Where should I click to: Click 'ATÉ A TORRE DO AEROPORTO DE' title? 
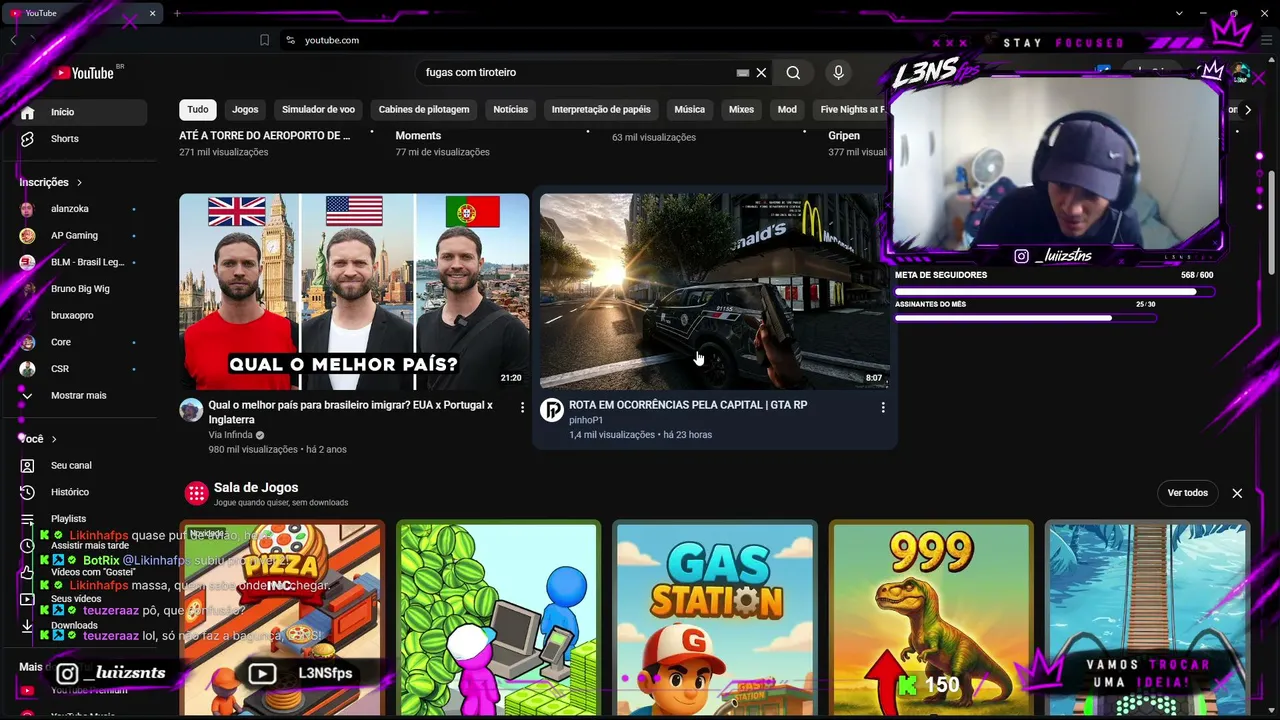(x=265, y=136)
